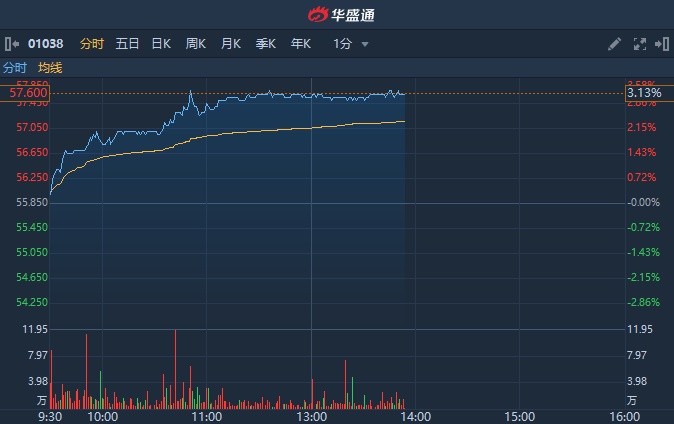Select the 年K yearly chart
This screenshot has width=674, height=424.
[301, 44]
